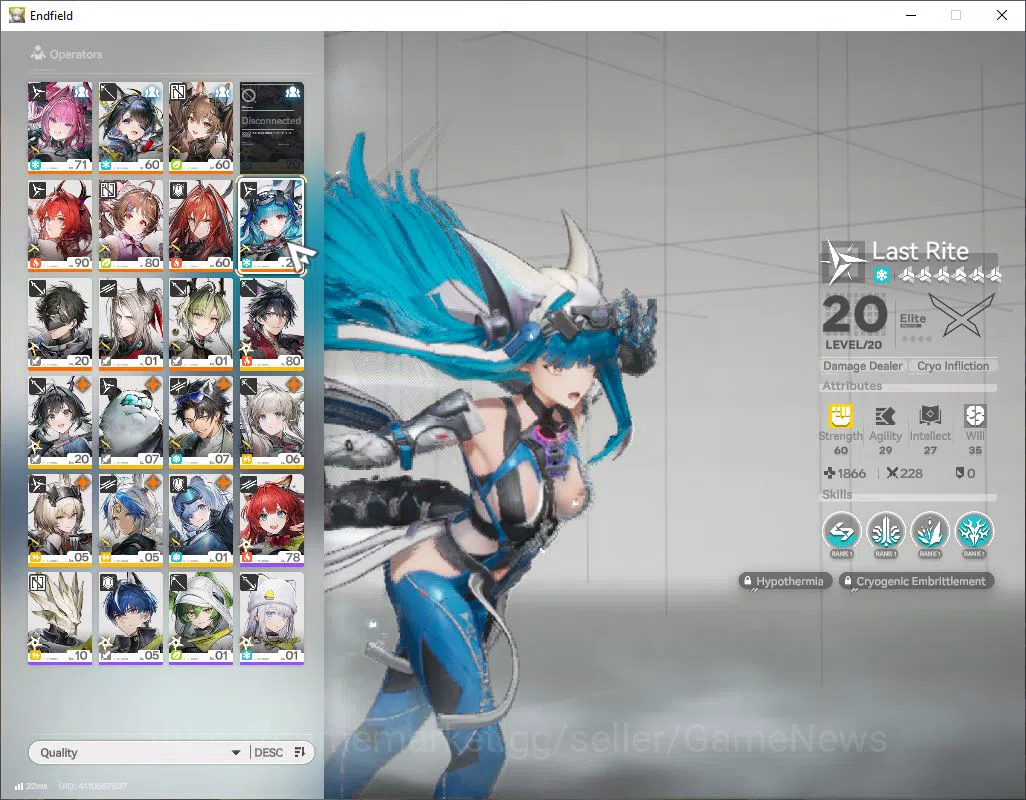The image size is (1026, 800).
Task: Select the long red-haired level 60 operator
Action: click(x=201, y=225)
